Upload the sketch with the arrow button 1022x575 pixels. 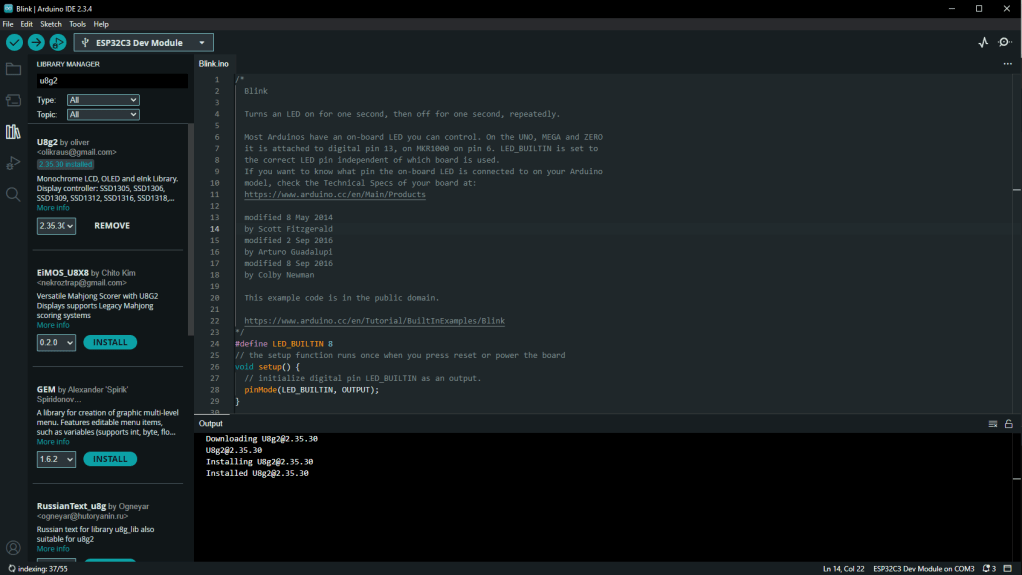coord(36,42)
